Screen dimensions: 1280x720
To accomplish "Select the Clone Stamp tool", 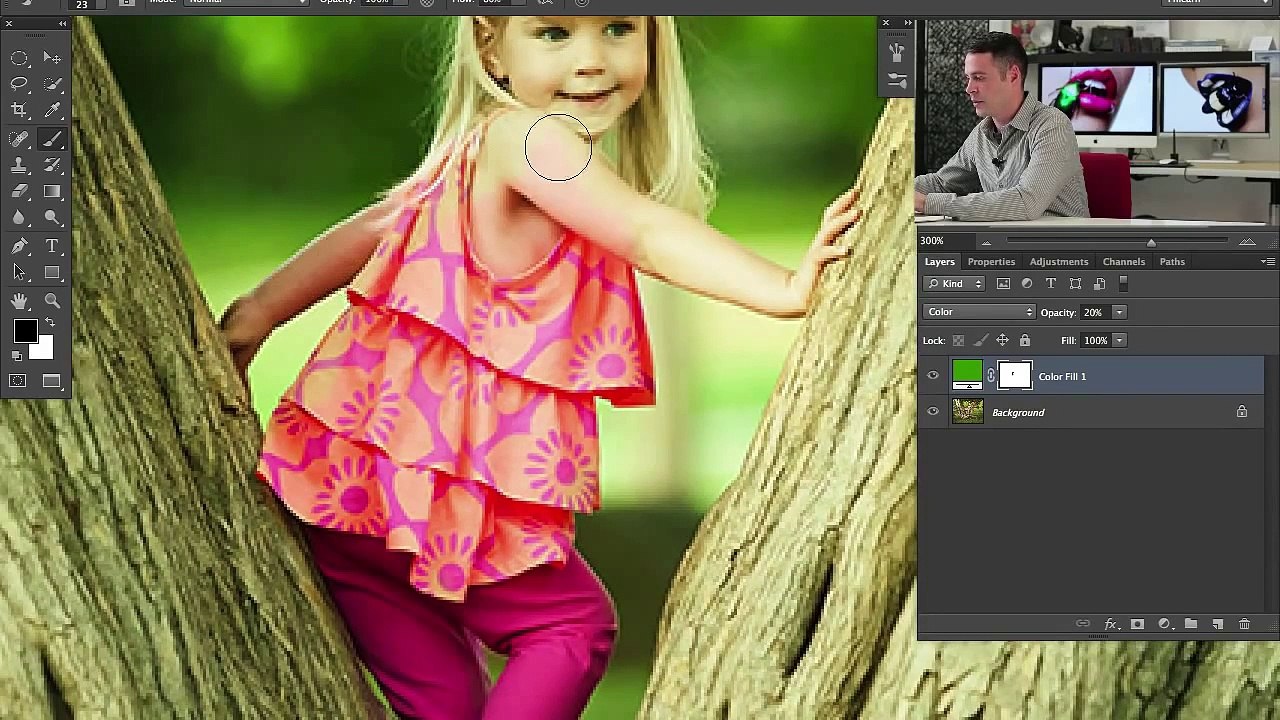I will tap(19, 165).
